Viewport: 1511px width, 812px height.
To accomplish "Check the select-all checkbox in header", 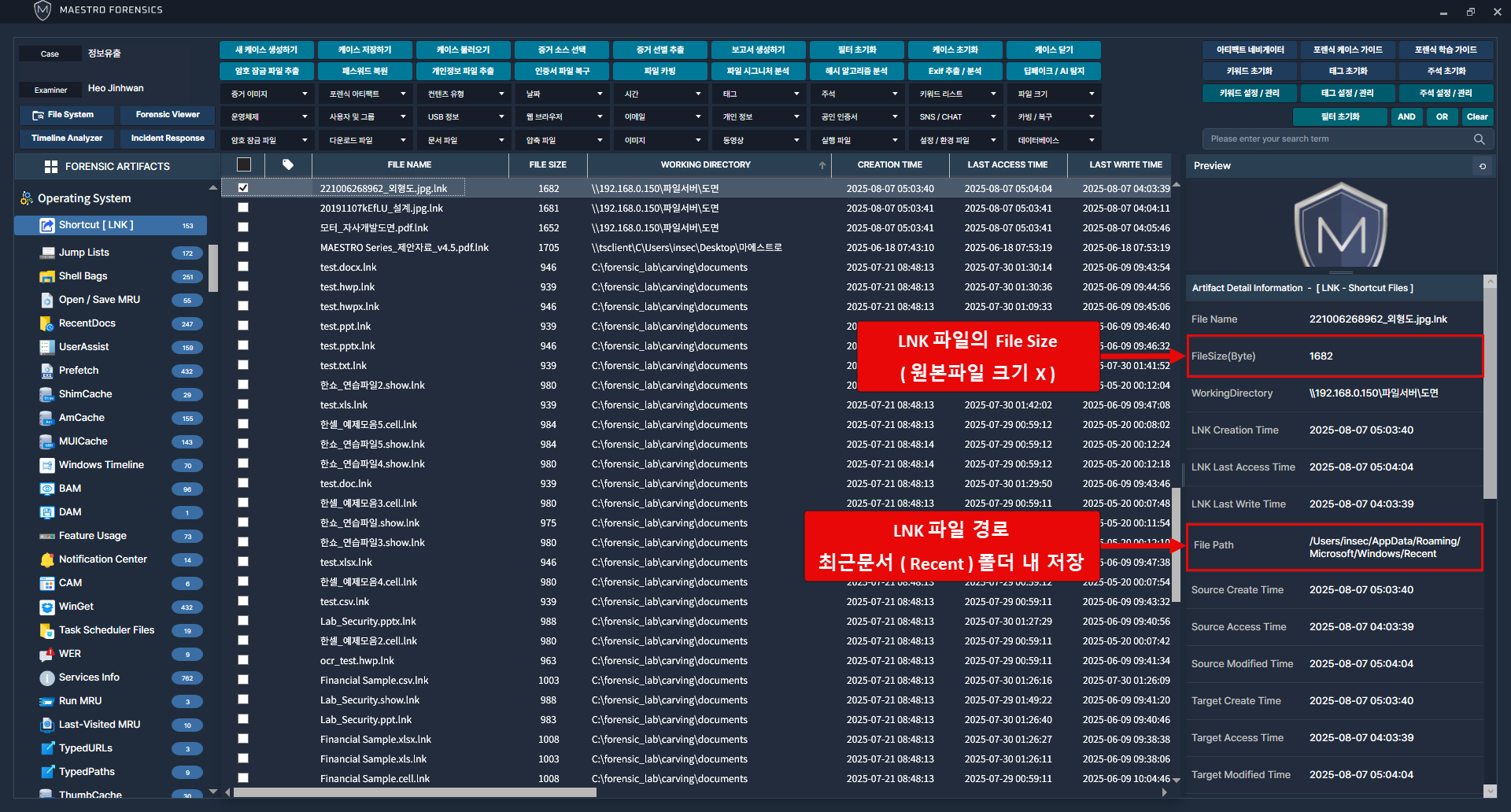I will (x=244, y=164).
